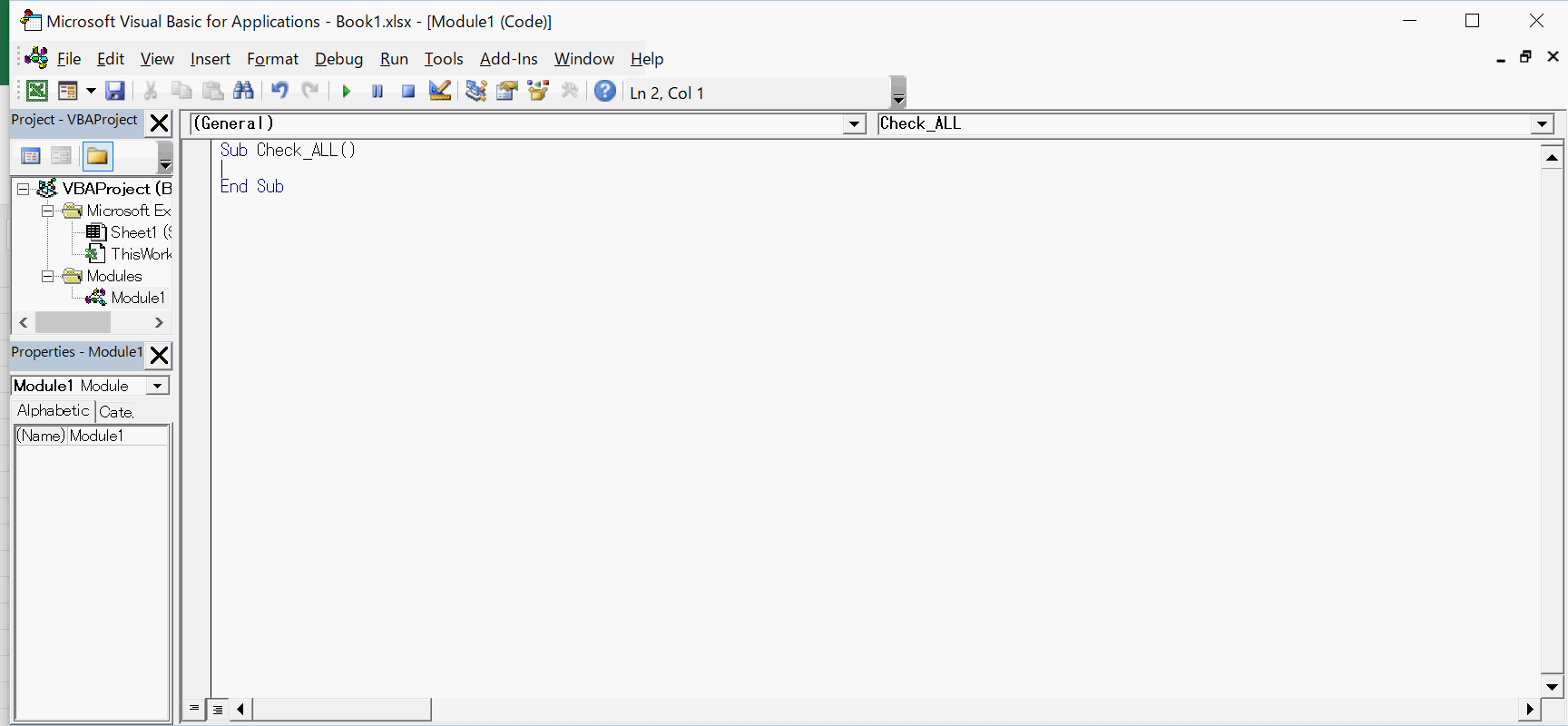Click the Toolbox toolbar icon
Viewport: 1568px width, 726px height.
pyautogui.click(x=570, y=91)
